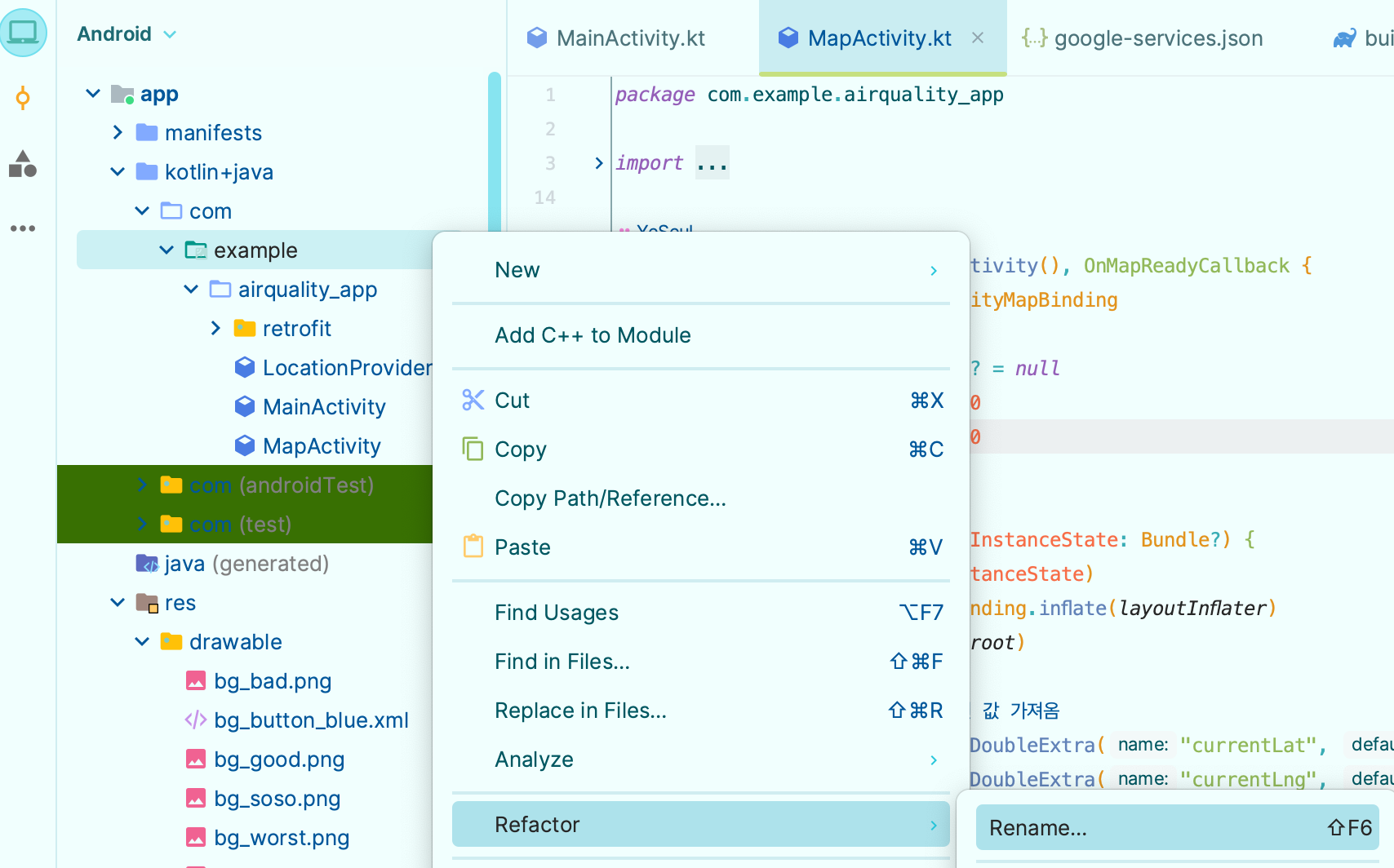Select bg_soso.png in the project tree
The width and height of the screenshot is (1394, 868).
[277, 798]
